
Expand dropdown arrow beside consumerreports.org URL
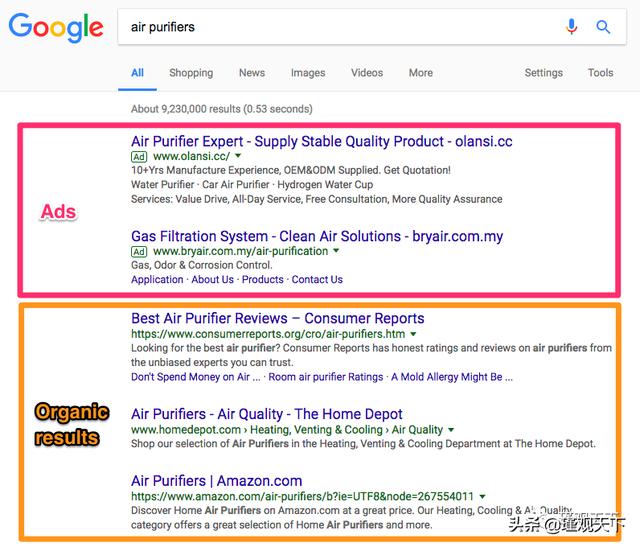[x=413, y=334]
